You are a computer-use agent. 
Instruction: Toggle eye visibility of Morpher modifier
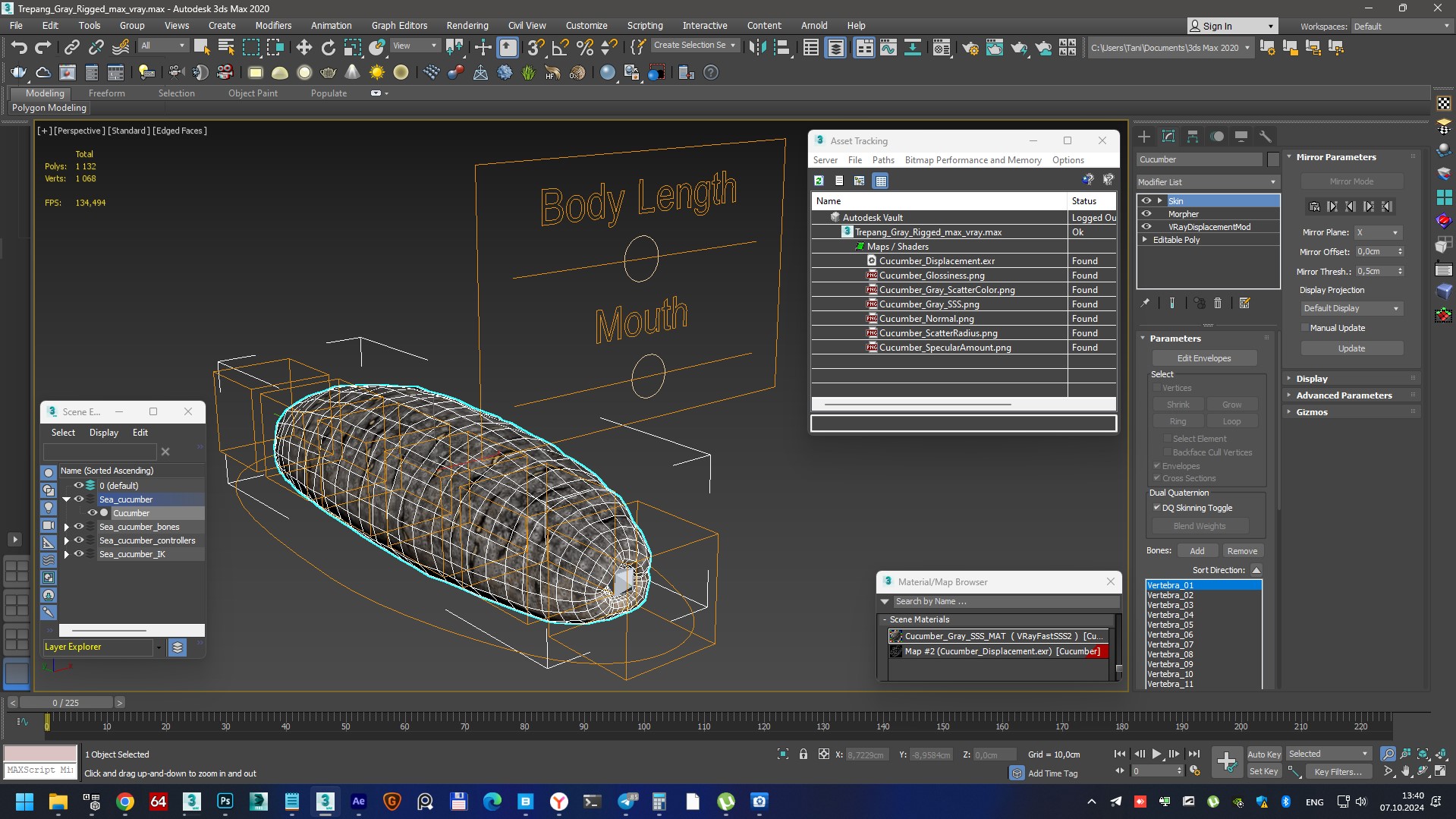(x=1146, y=214)
